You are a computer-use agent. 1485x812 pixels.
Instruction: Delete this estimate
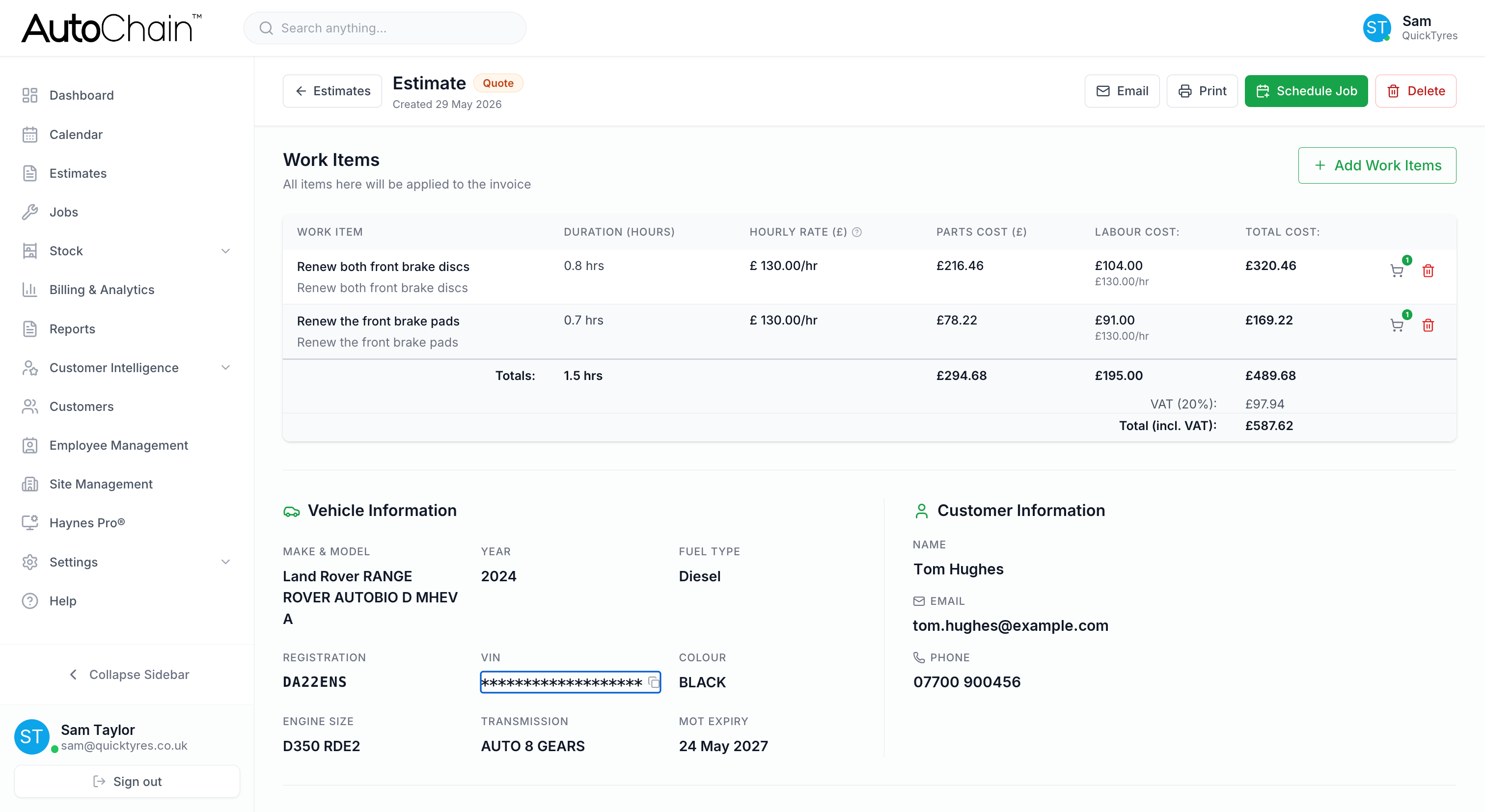coord(1416,90)
